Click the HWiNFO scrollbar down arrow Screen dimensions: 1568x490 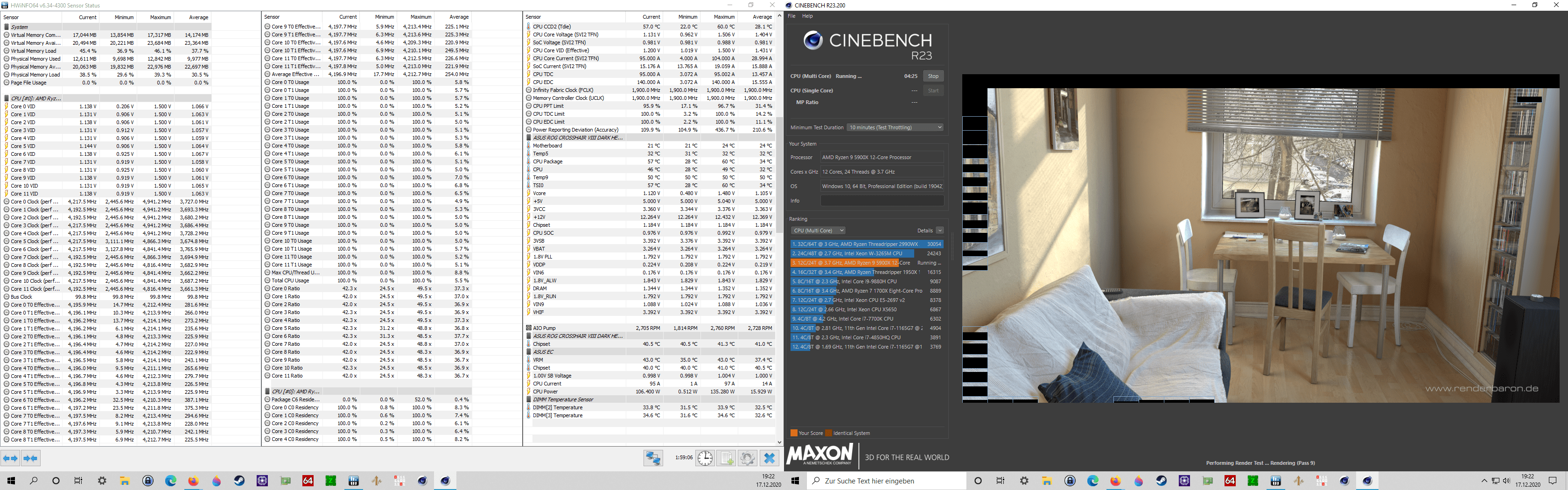(x=779, y=442)
